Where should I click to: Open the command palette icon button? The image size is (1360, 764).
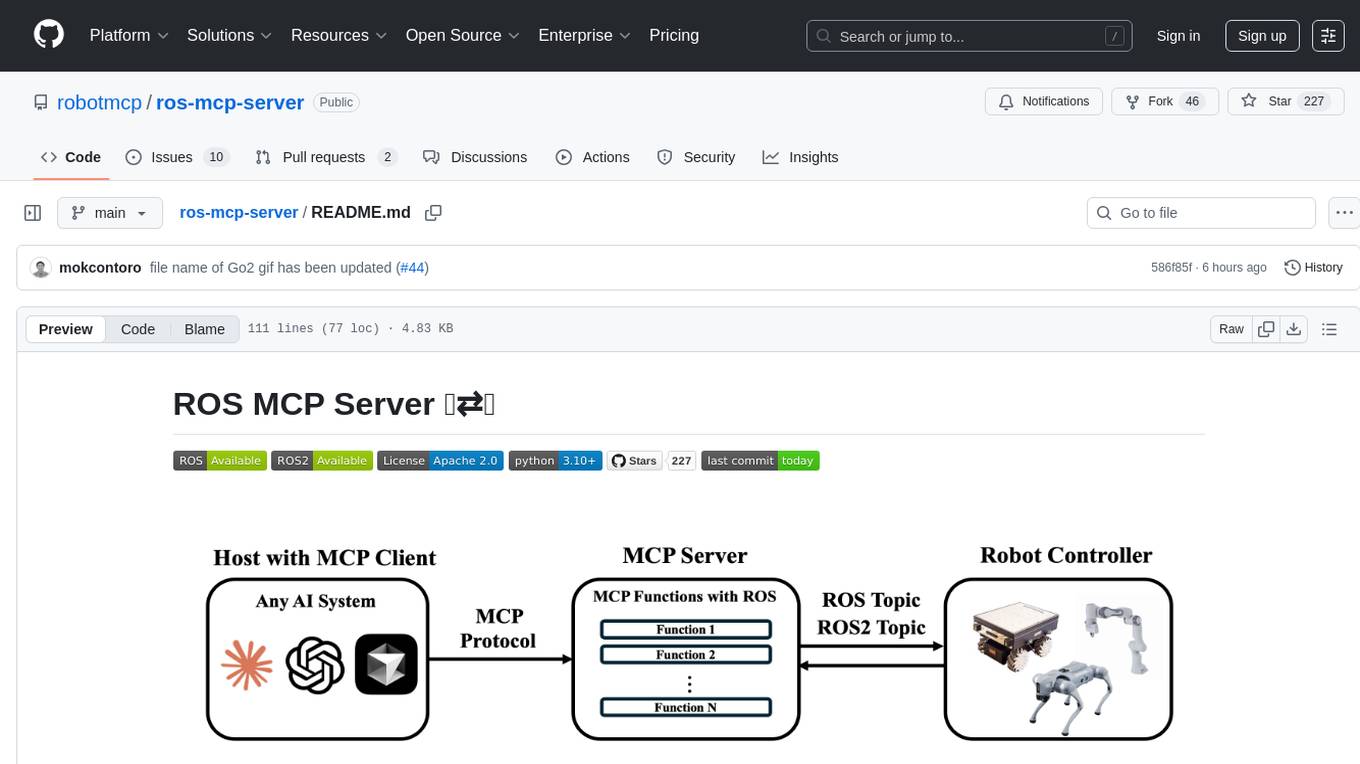click(x=1328, y=36)
